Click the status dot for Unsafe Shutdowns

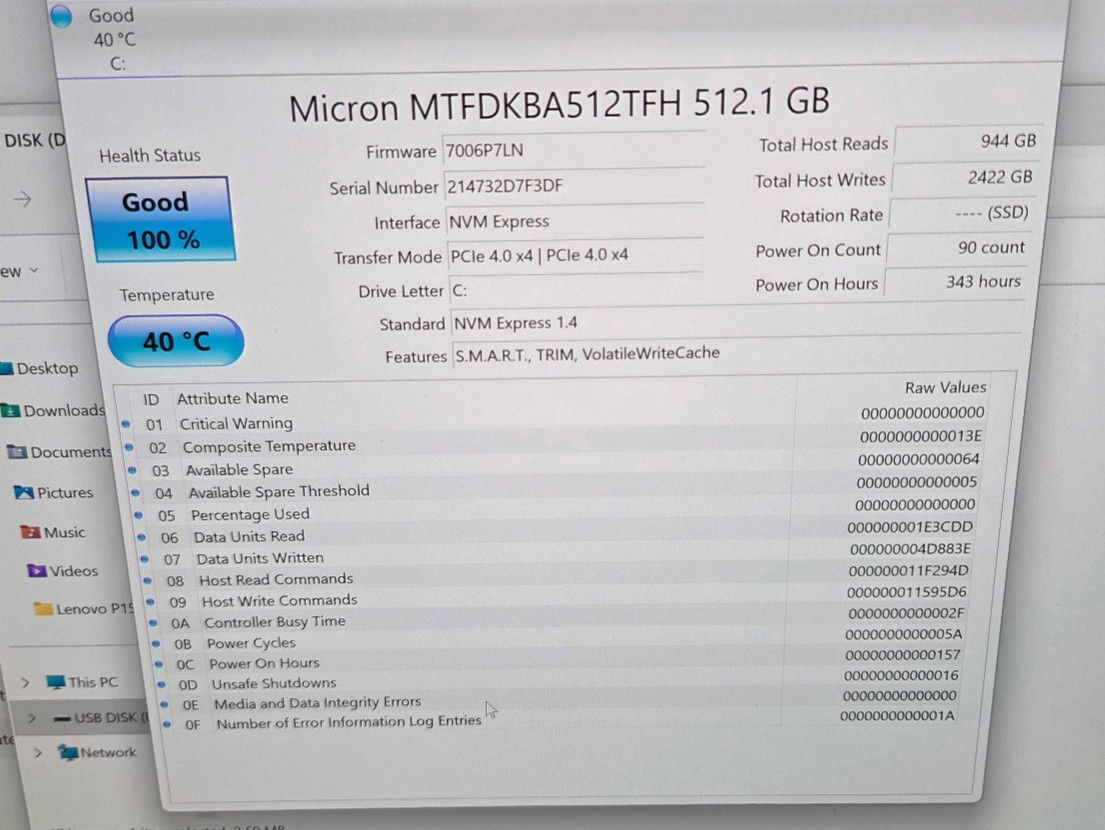(x=161, y=684)
